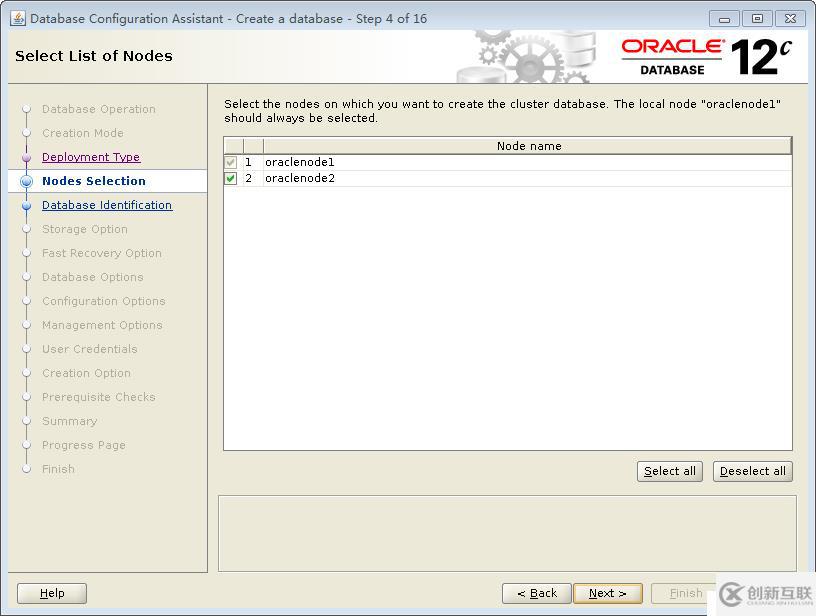Toggle the oraclenode2 checkbox
The width and height of the screenshot is (816, 616).
[x=231, y=178]
